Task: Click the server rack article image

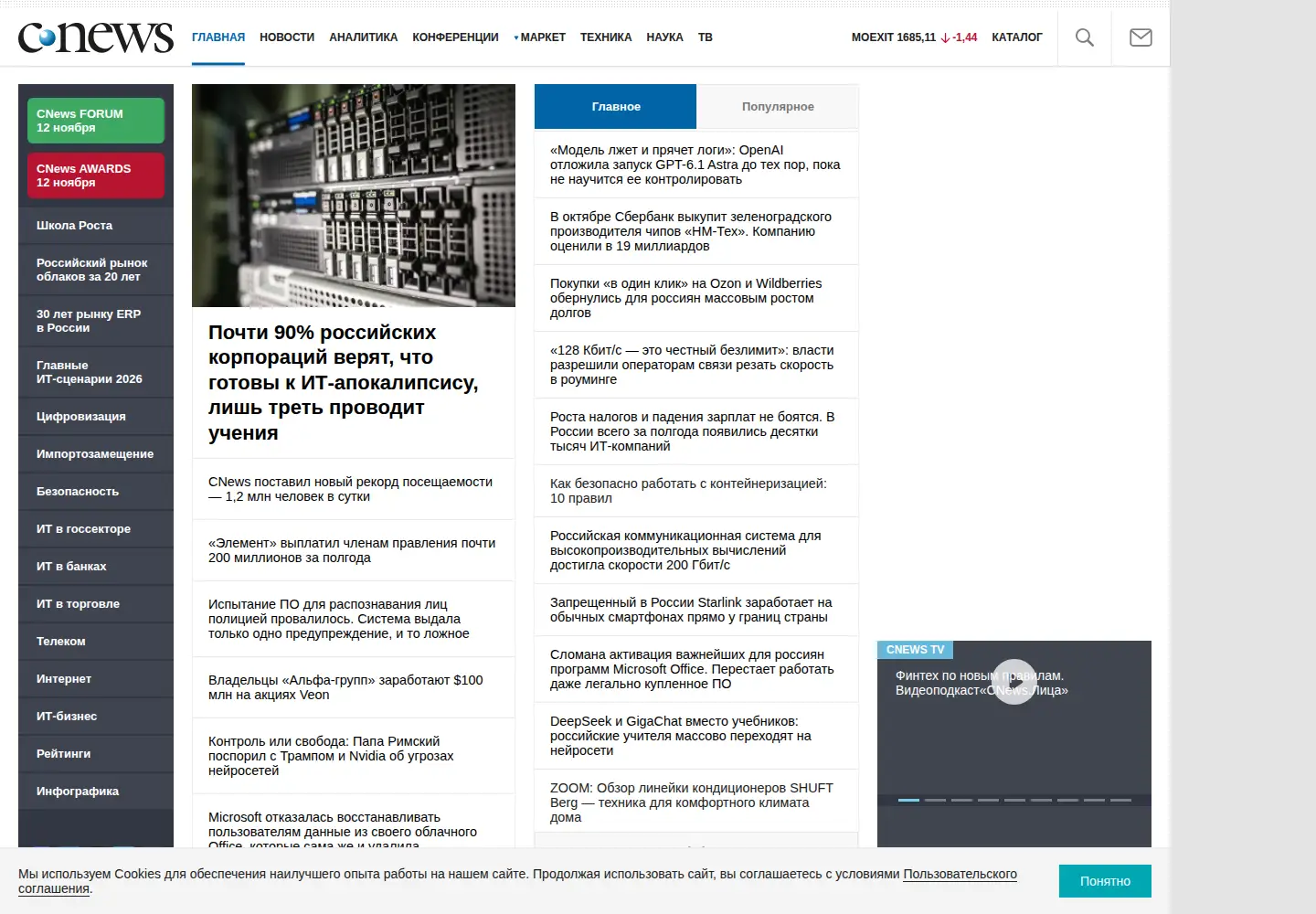Action: [x=354, y=196]
